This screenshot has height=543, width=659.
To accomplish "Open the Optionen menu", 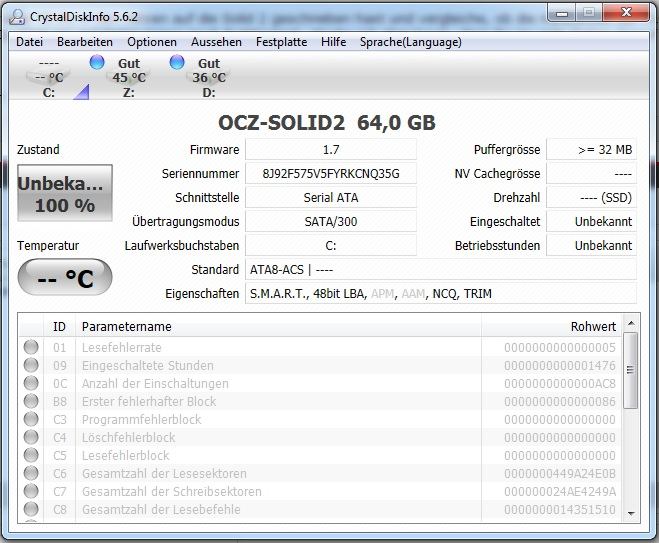I will point(152,42).
